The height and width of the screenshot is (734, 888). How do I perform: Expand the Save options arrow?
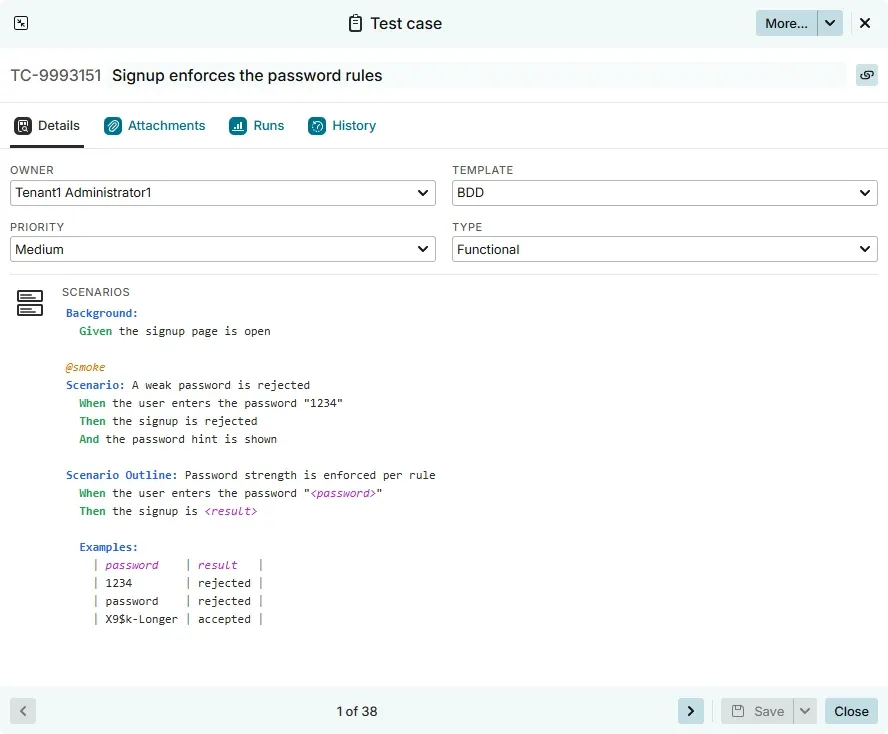(x=805, y=711)
